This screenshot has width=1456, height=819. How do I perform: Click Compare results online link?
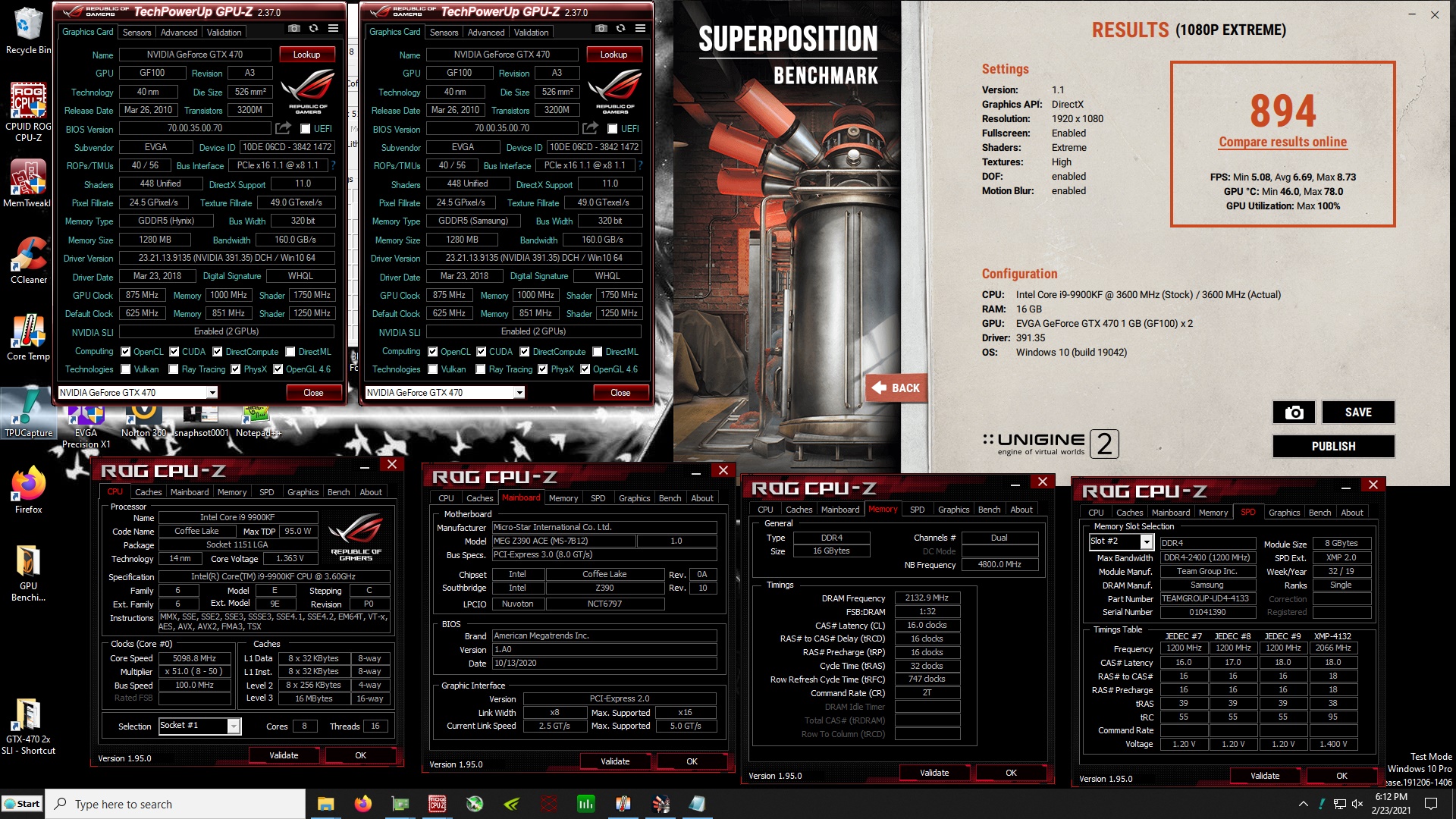coord(1282,142)
